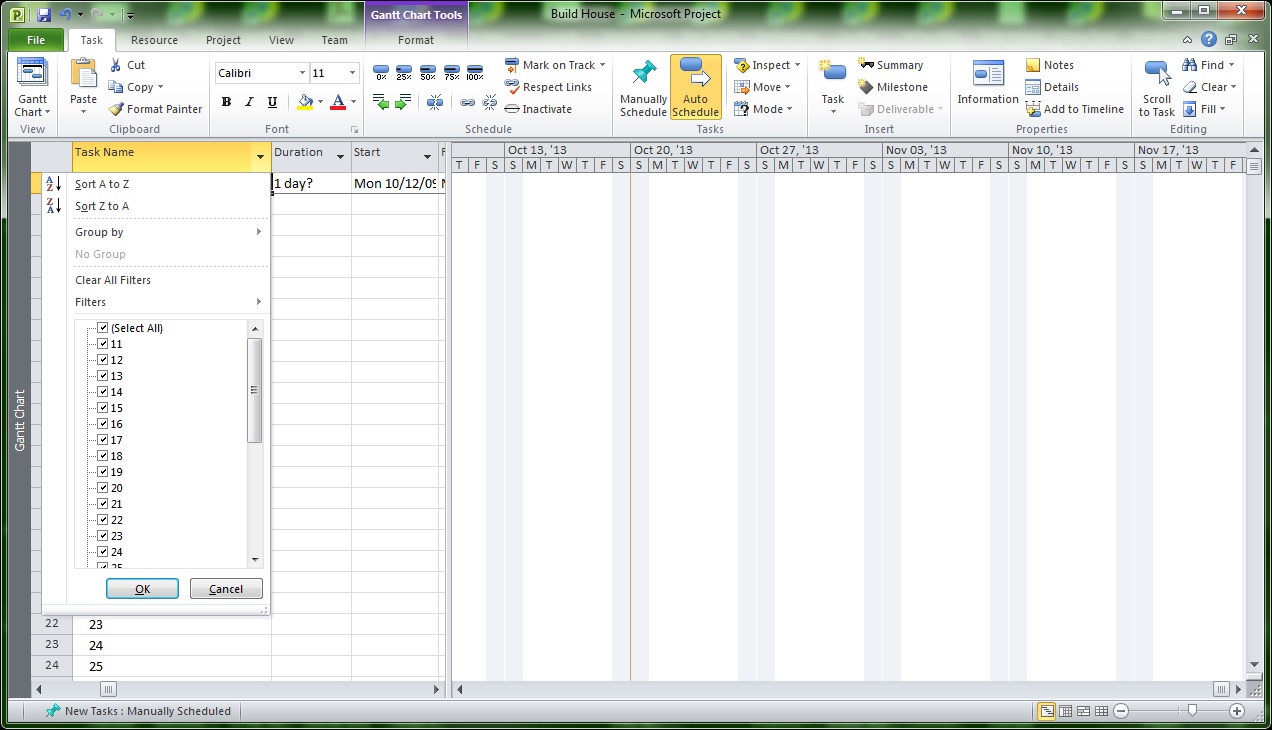Inactivate the selected task
The width and height of the screenshot is (1272, 730).
pos(538,109)
